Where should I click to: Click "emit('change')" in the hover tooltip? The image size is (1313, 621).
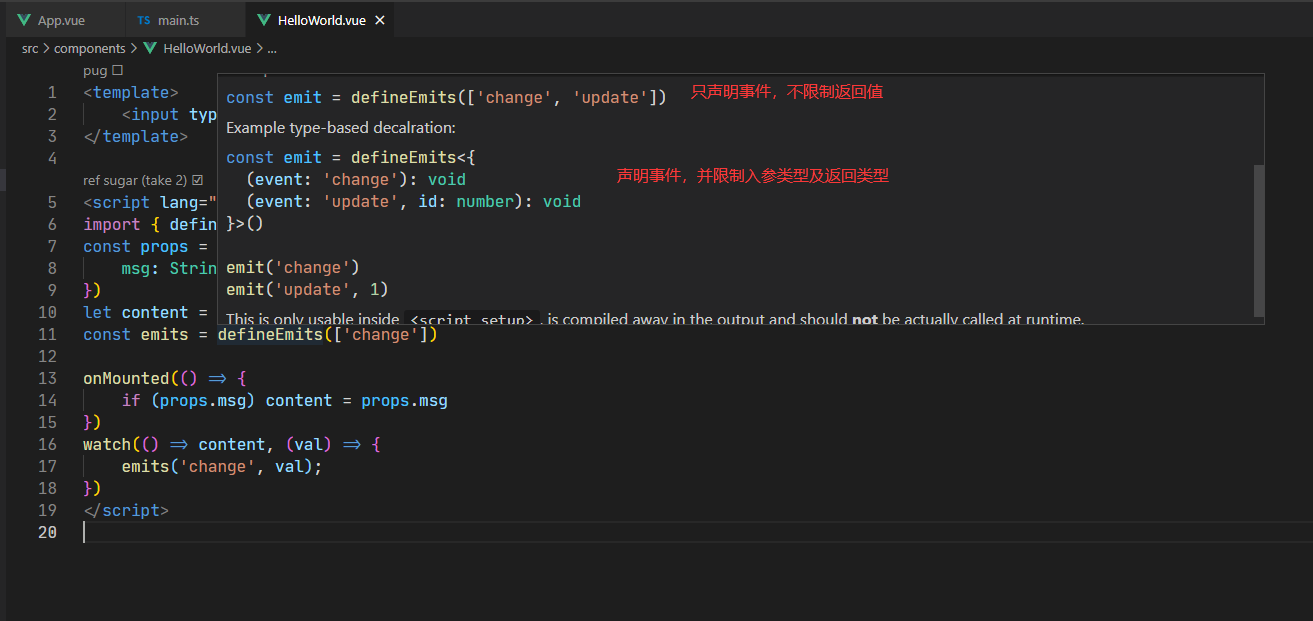coord(293,267)
